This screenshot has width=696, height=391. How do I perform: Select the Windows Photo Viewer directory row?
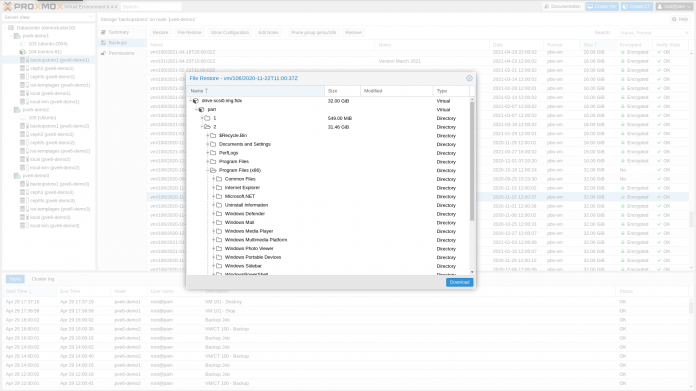328,249
